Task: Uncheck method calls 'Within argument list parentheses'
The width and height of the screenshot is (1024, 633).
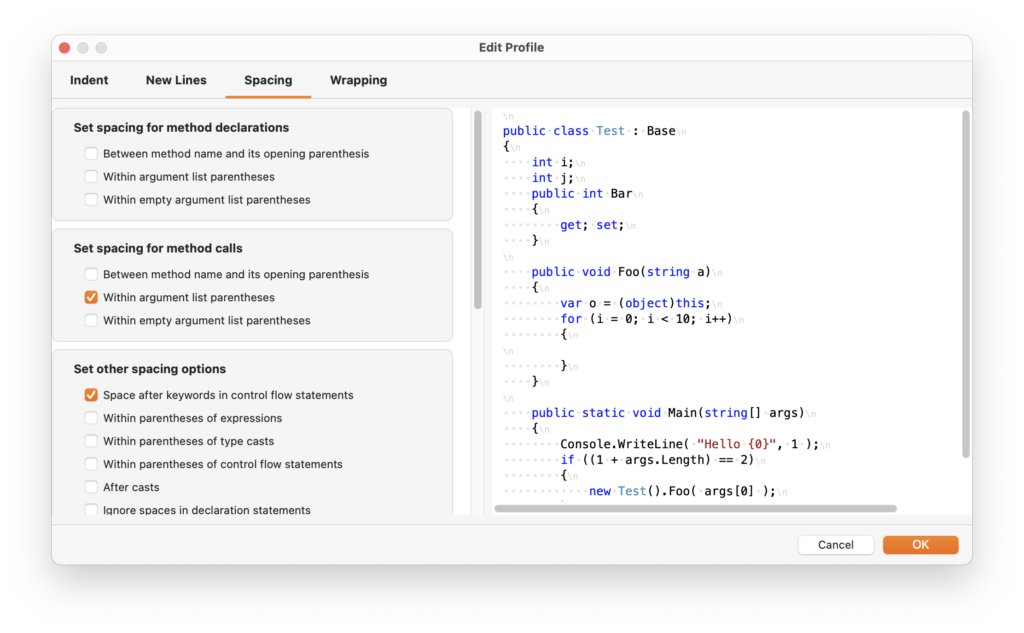Action: pos(91,297)
